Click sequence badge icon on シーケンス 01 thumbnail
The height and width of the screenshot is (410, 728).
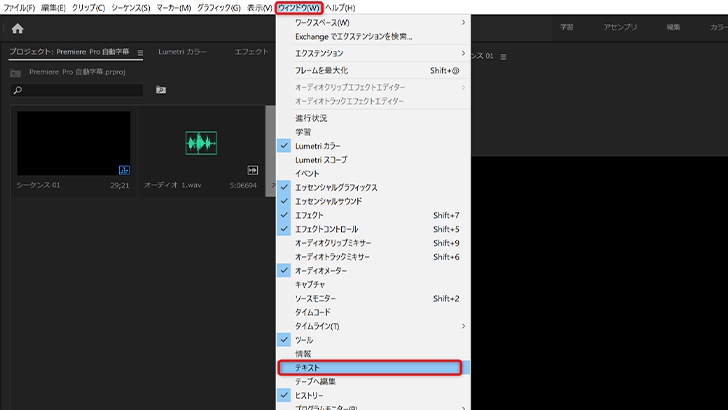(x=124, y=170)
